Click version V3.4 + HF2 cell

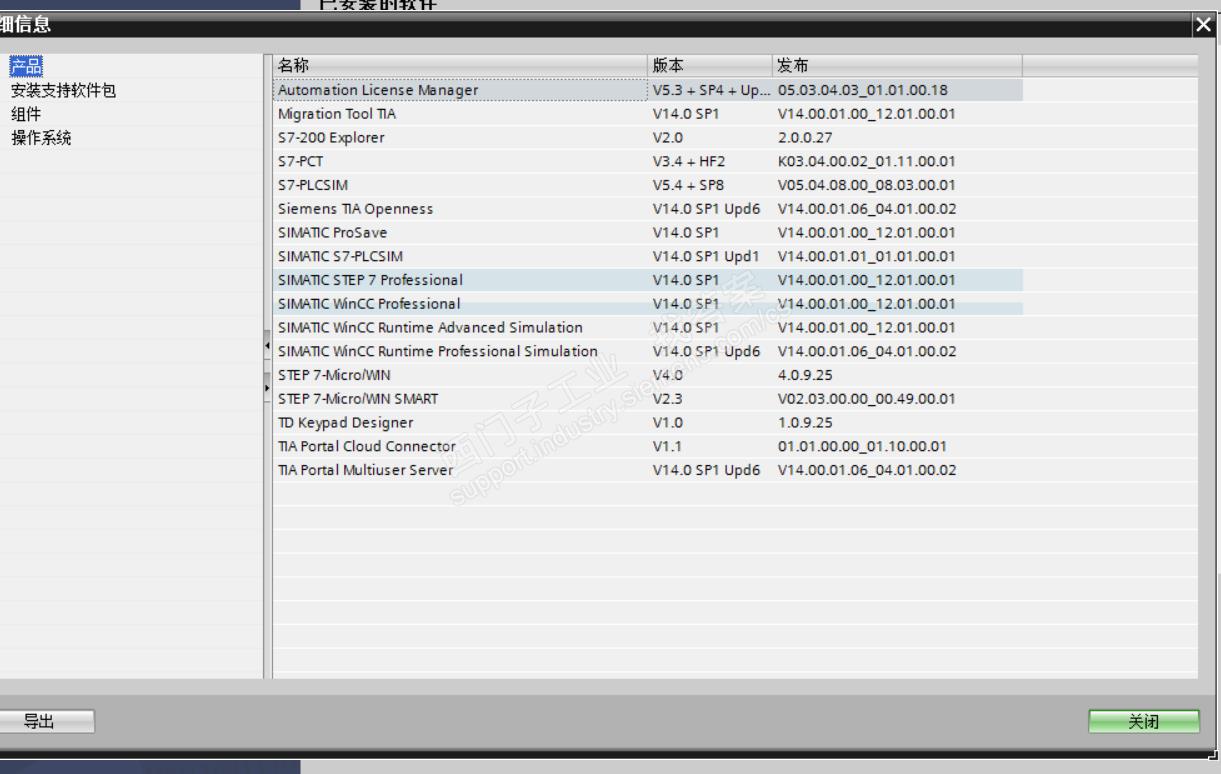click(711, 161)
